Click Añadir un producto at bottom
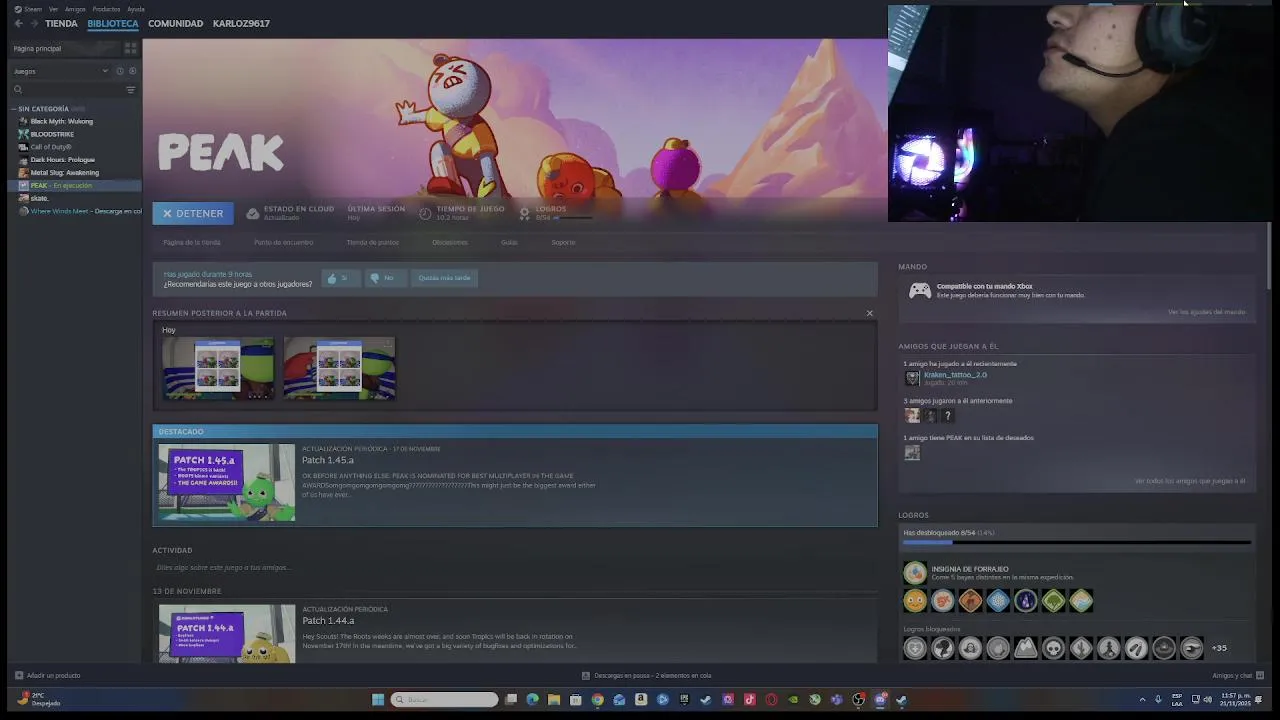This screenshot has height=720, width=1280. click(47, 675)
